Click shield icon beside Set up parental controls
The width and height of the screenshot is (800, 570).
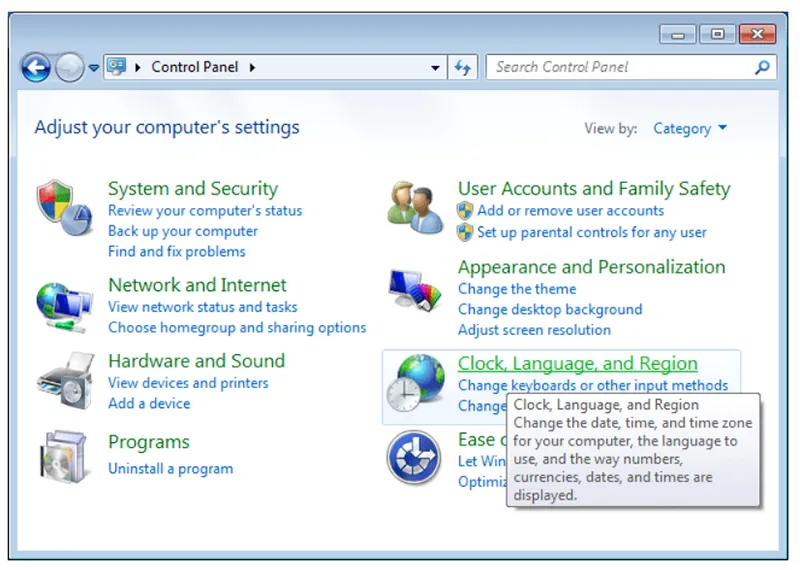[x=465, y=232]
